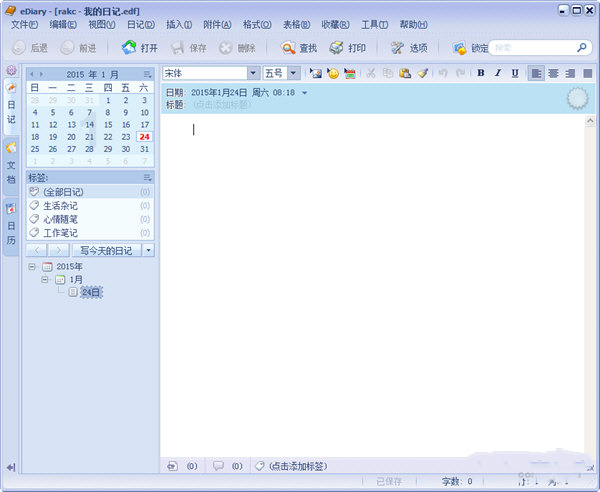
Task: Insert an emoticon using the smiley icon
Action: tap(333, 73)
